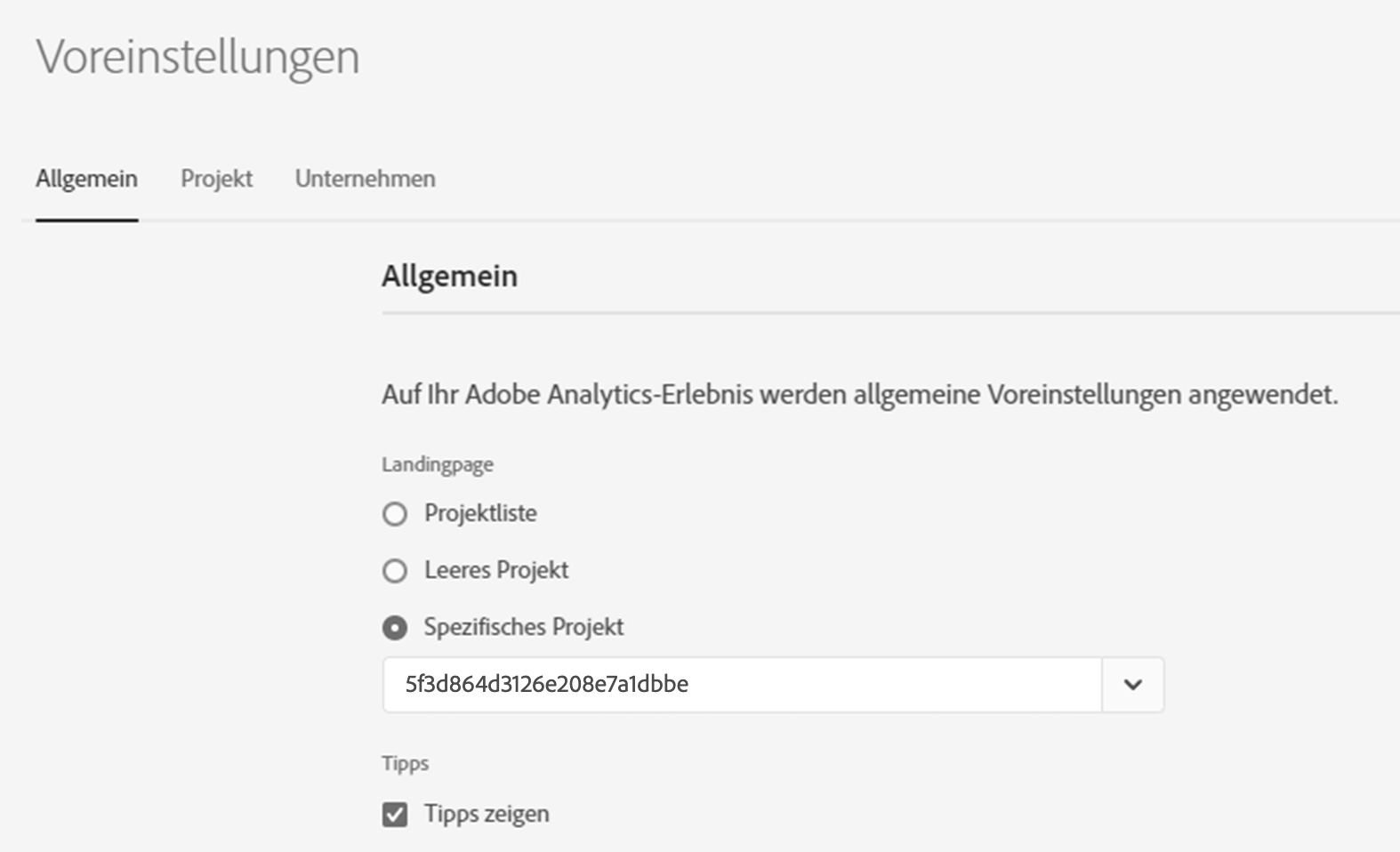Open the dropdown chevron beside the project ID
This screenshot has height=852, width=1400.
coord(1132,685)
